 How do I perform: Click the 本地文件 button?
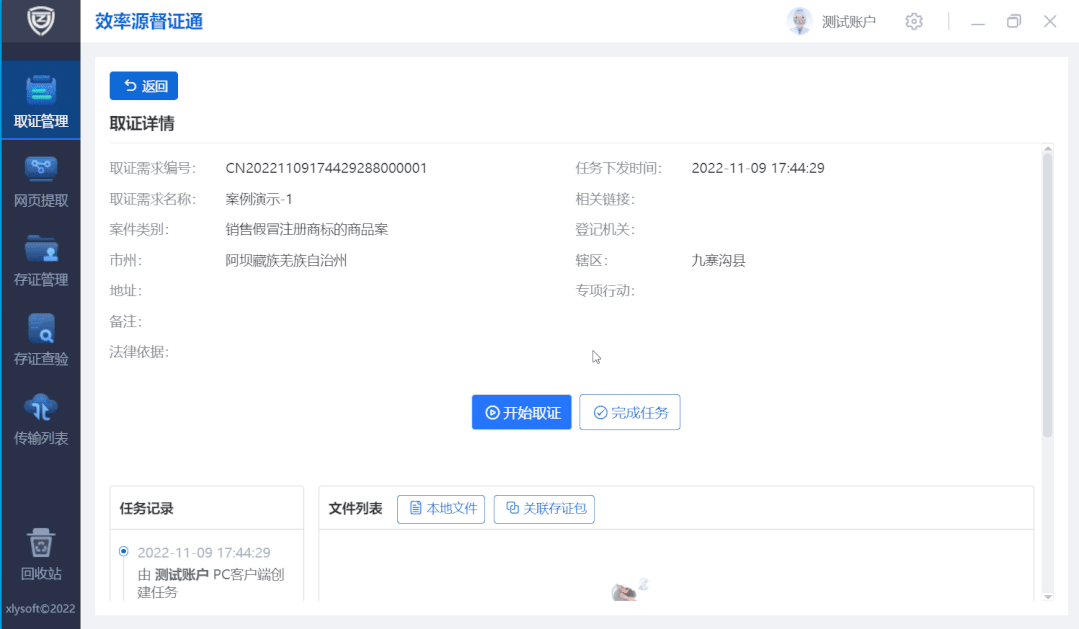tap(441, 508)
